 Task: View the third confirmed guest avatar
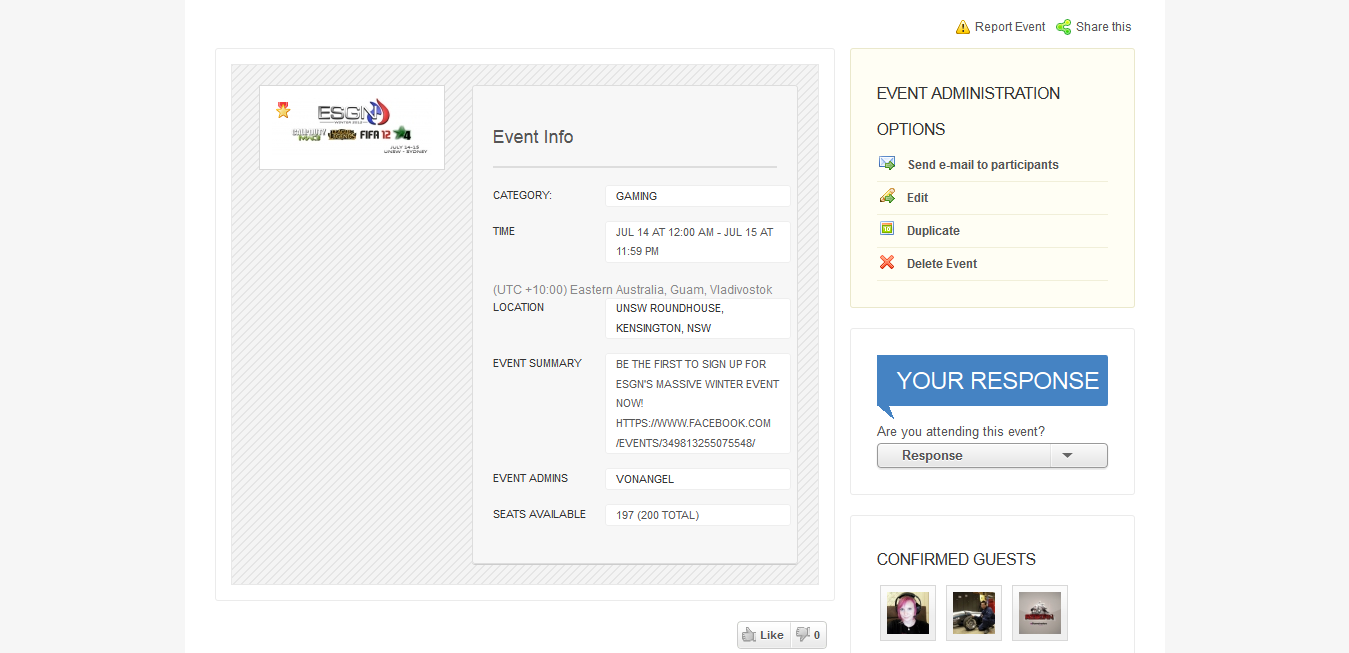[x=1040, y=613]
